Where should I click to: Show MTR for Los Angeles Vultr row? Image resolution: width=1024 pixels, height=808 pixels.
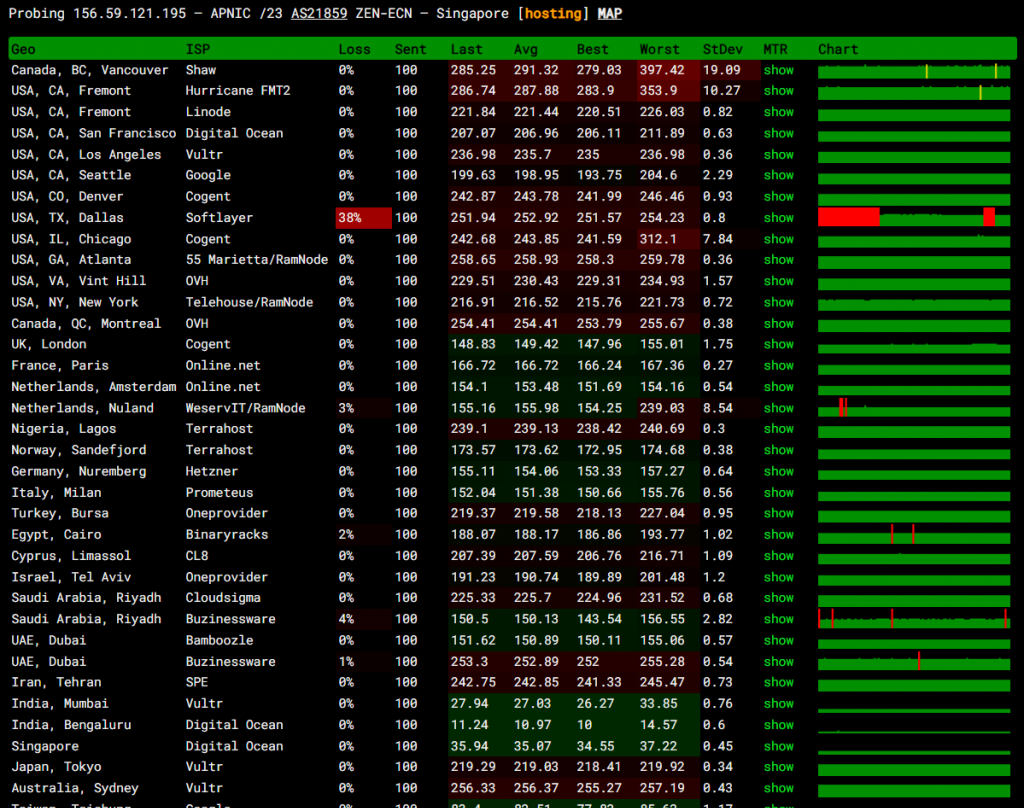point(778,155)
